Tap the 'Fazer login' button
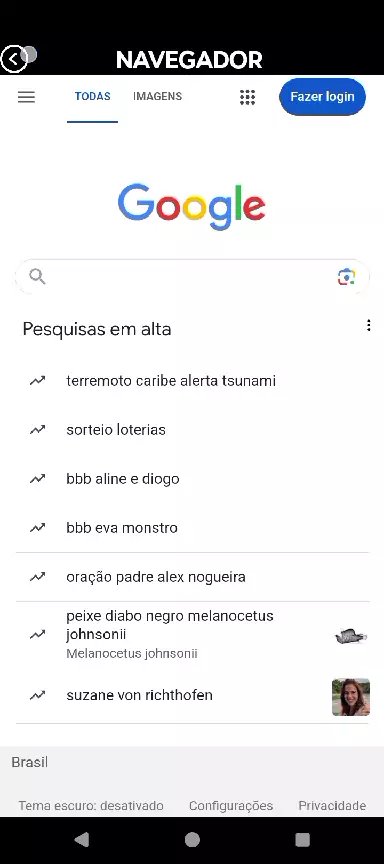 (x=322, y=97)
